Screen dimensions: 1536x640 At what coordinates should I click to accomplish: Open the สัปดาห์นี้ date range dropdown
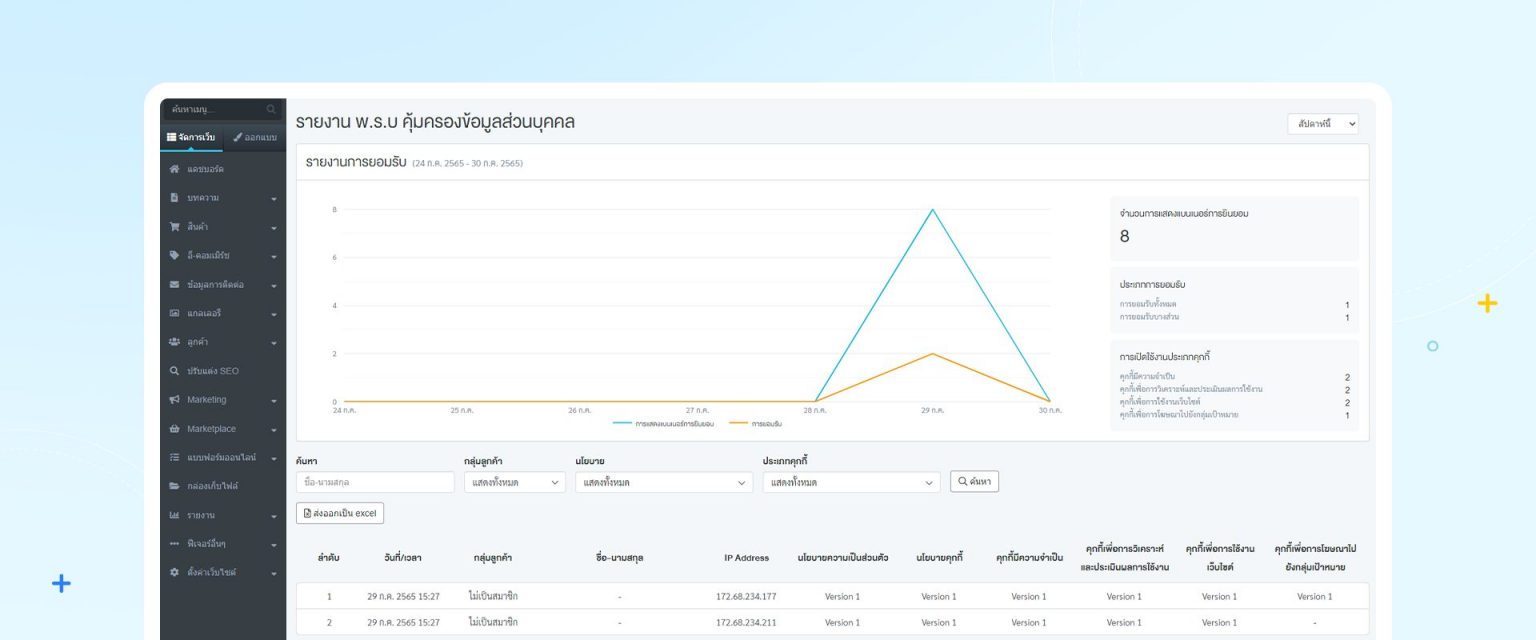(x=1322, y=124)
